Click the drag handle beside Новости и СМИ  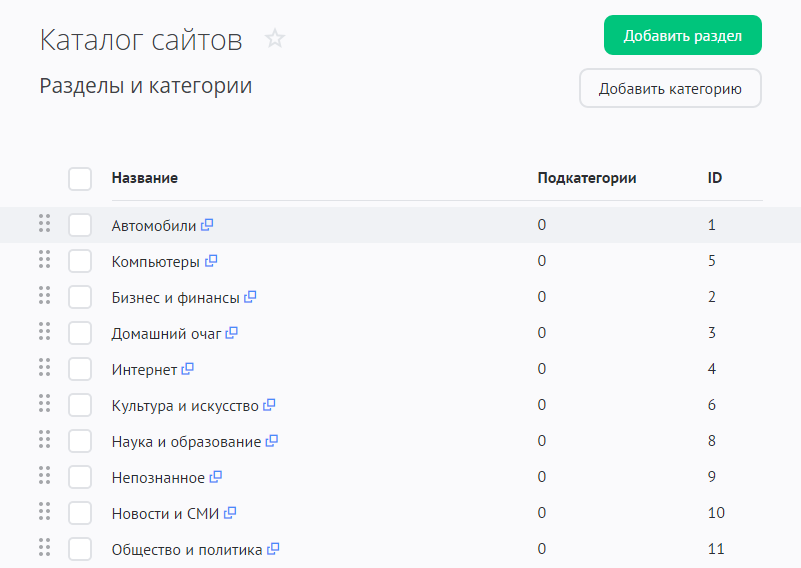click(x=44, y=512)
